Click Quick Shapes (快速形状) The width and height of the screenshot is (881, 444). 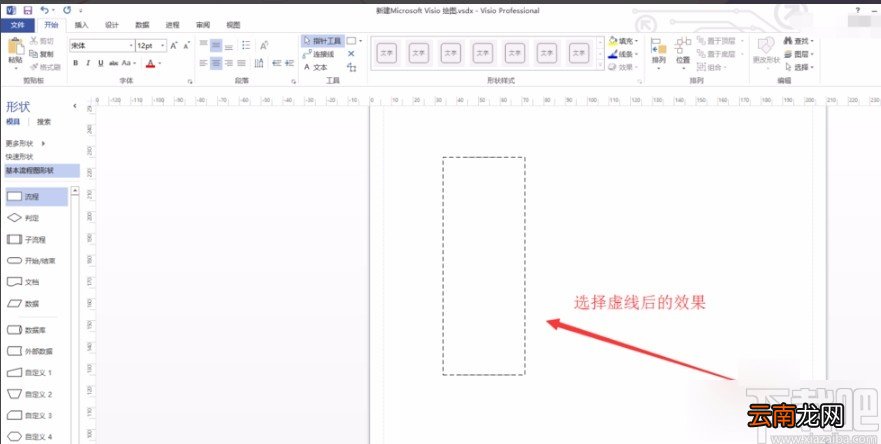[x=20, y=157]
